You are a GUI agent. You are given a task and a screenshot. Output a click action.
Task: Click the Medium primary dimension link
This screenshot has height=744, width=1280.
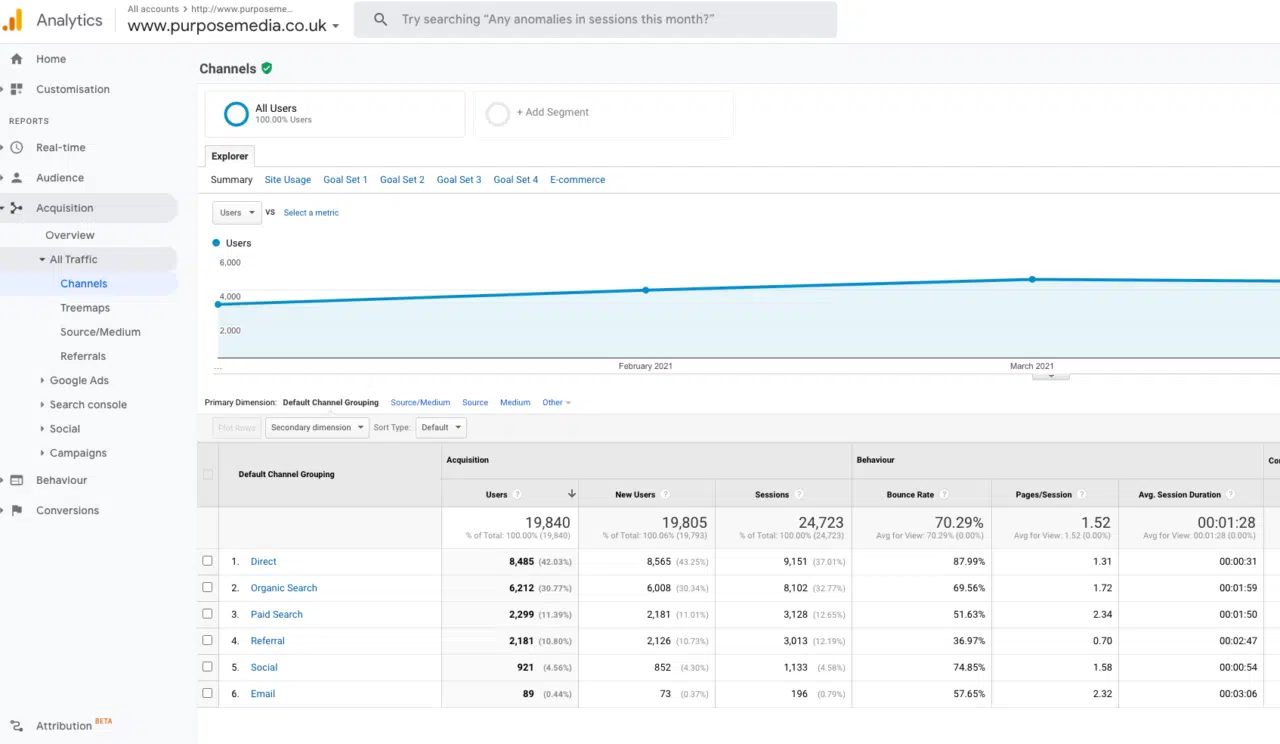515,402
